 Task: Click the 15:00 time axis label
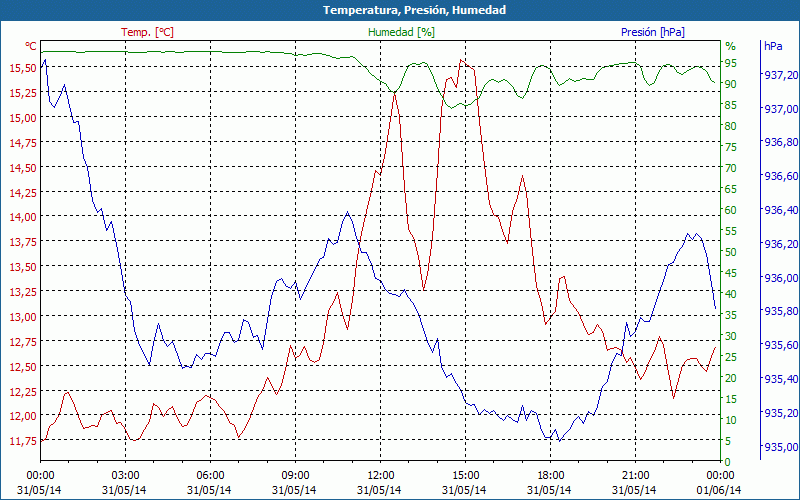[465, 476]
